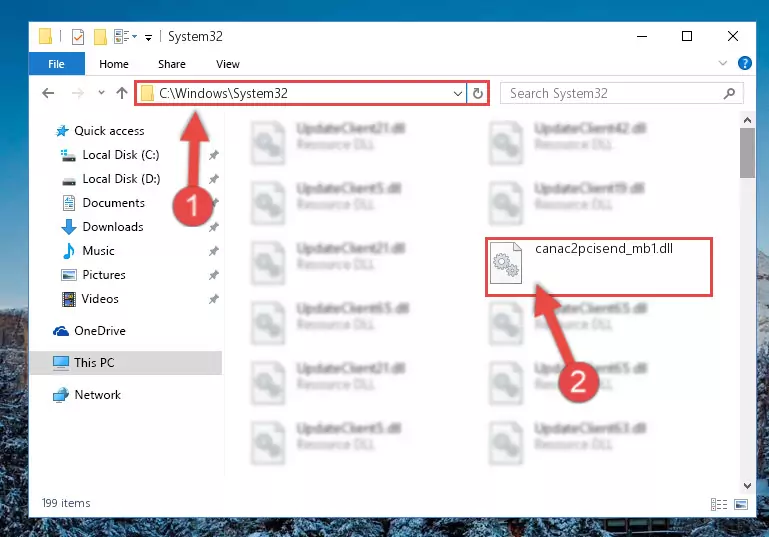Click the pin icon next to Pictures

213,276
